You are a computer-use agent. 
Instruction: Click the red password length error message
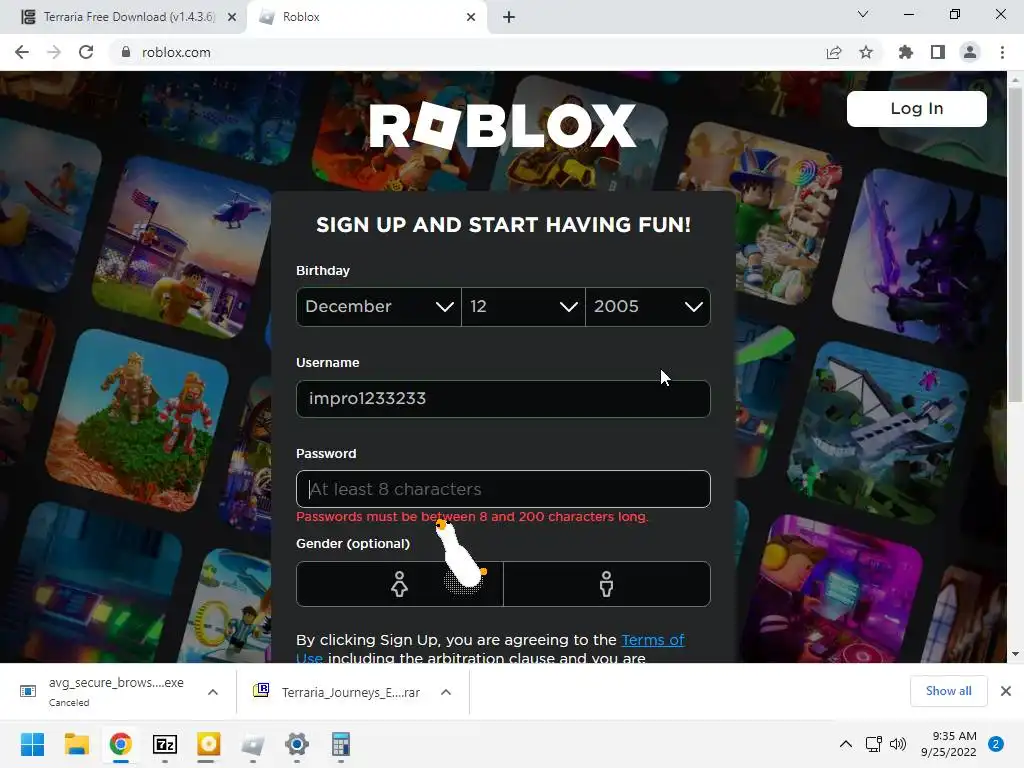472,517
